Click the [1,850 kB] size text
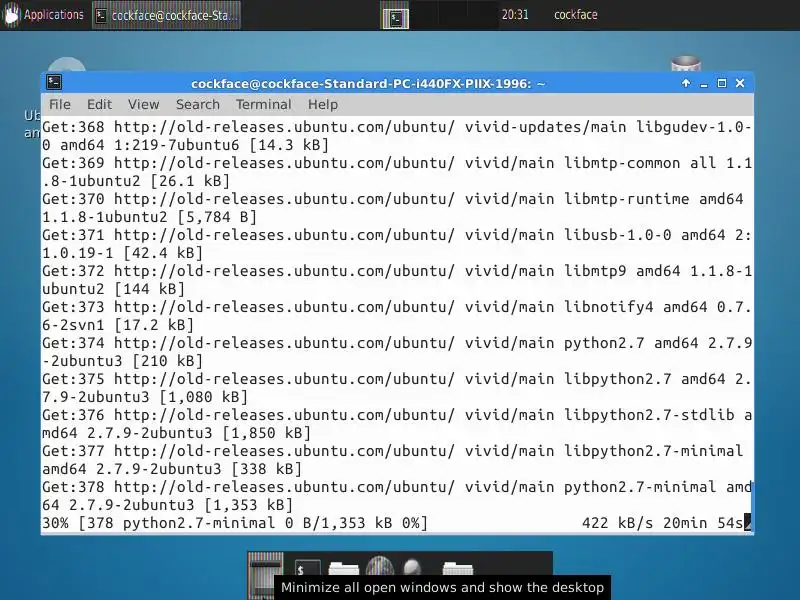 coord(266,433)
